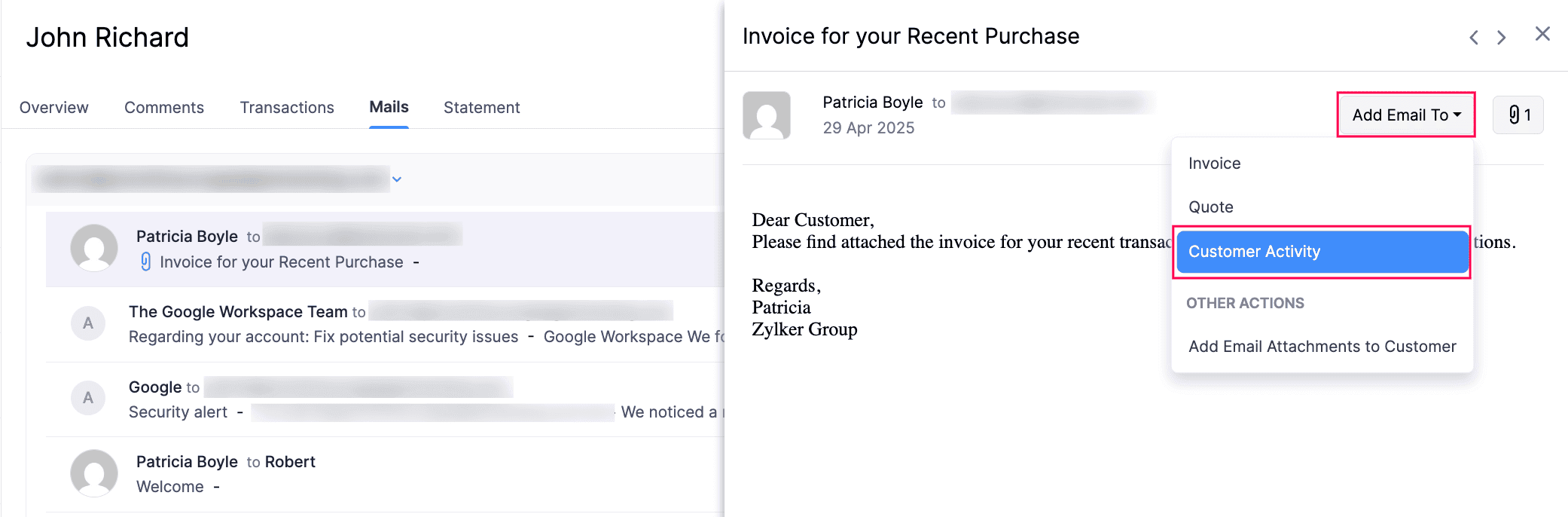Open the Comments tab
The width and height of the screenshot is (1568, 517).
pyautogui.click(x=164, y=108)
